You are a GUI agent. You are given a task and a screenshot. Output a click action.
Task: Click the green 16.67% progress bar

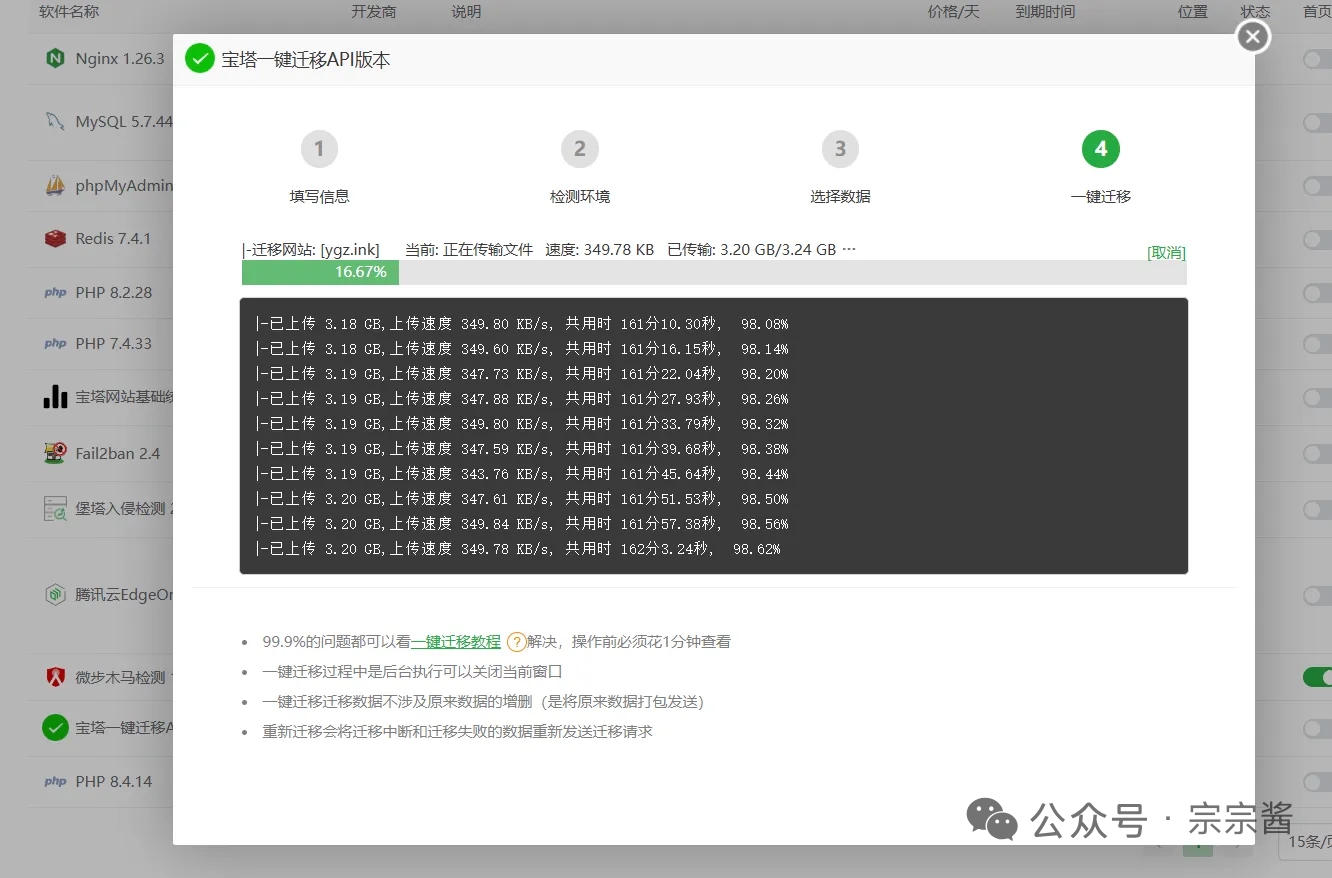click(x=320, y=272)
